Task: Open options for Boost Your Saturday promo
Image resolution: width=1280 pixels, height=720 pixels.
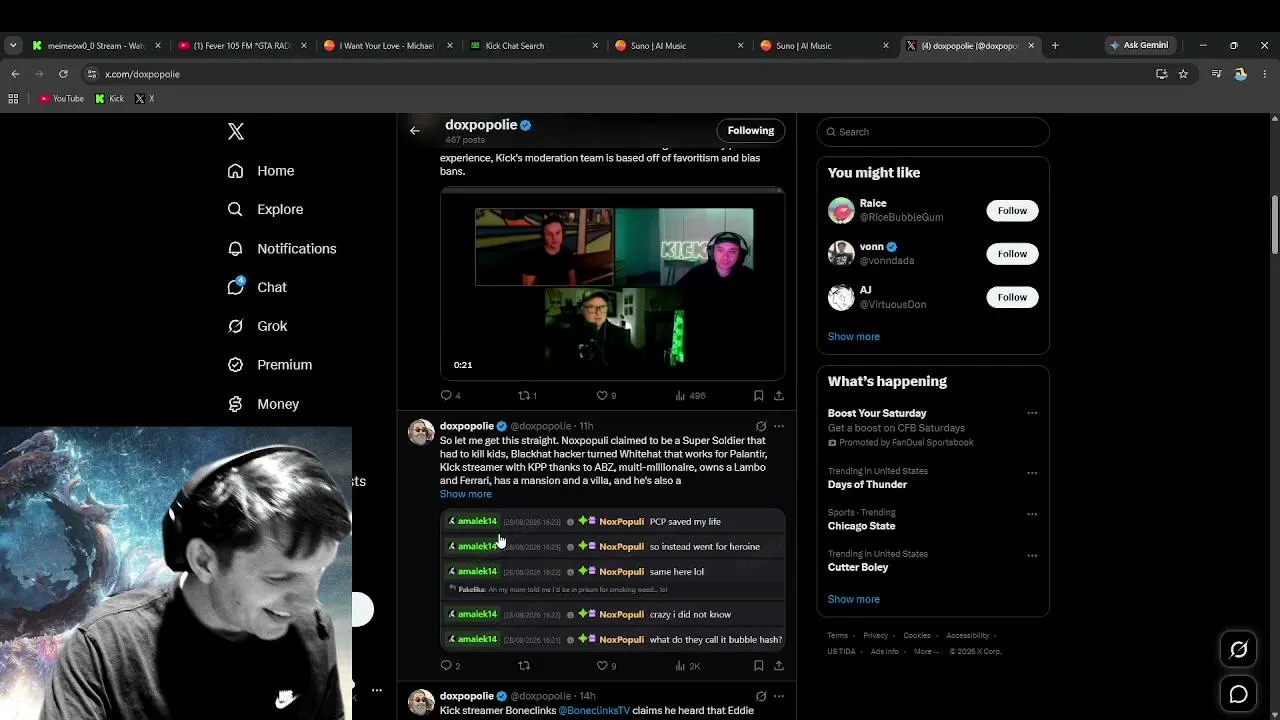Action: pos(1032,413)
